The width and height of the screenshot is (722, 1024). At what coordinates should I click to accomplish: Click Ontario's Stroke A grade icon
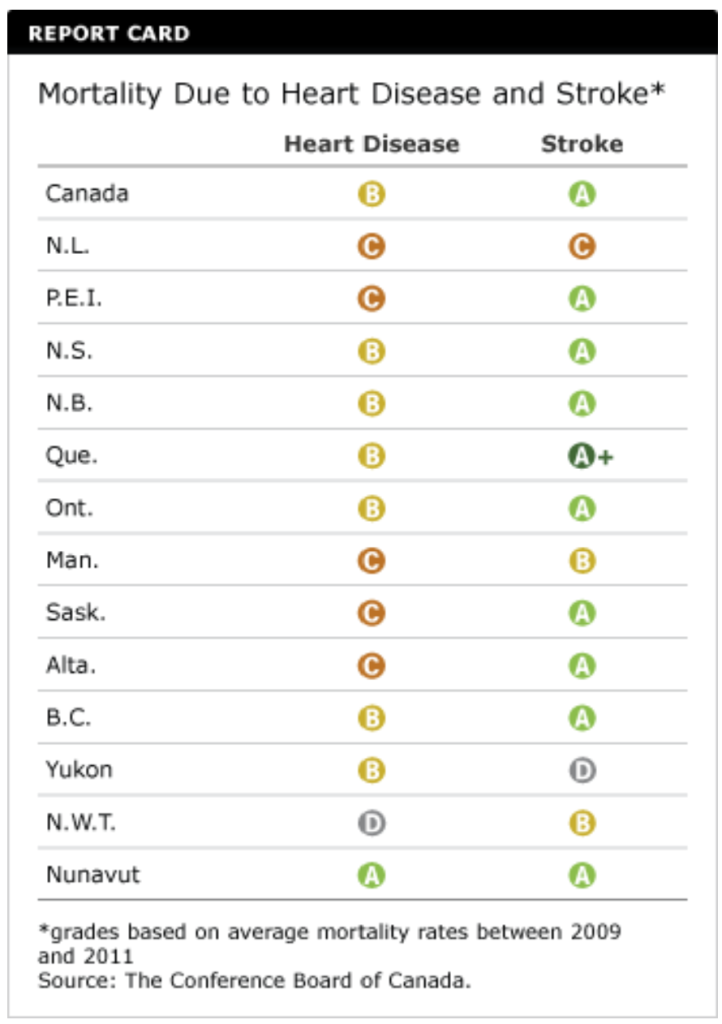pos(582,509)
